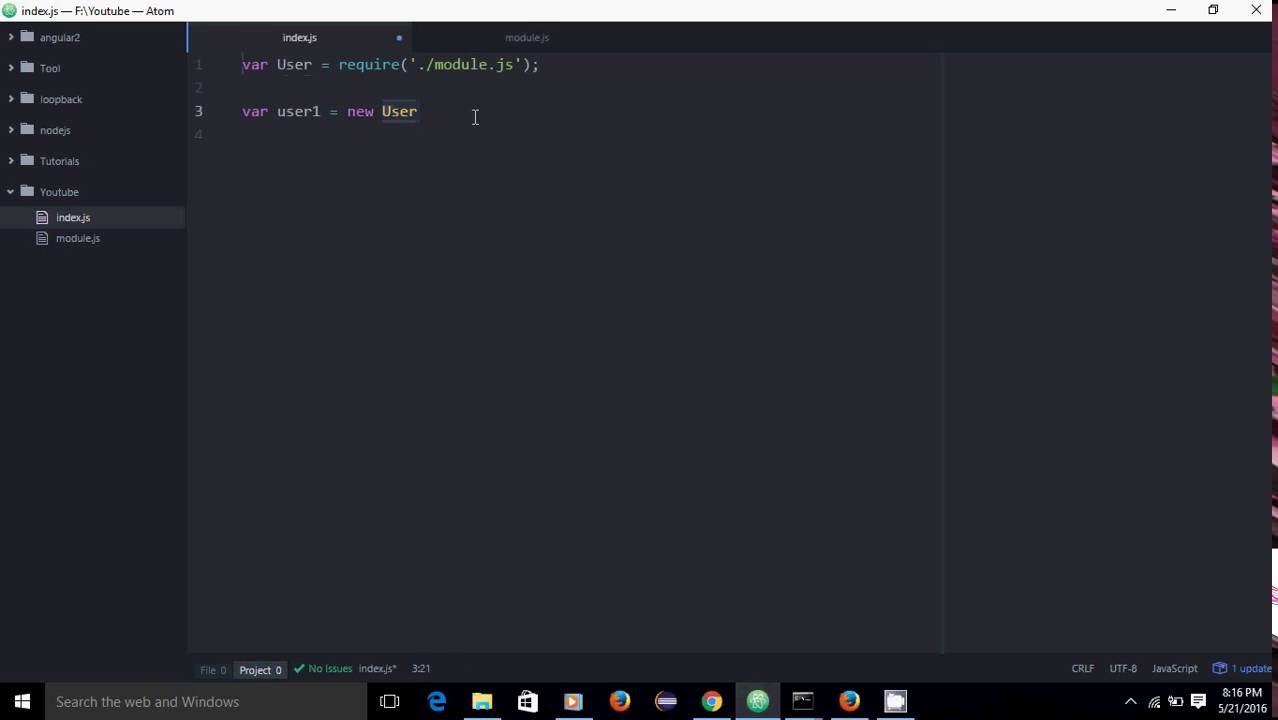Expand the Tool folder arrow
The image size is (1278, 720).
point(11,68)
